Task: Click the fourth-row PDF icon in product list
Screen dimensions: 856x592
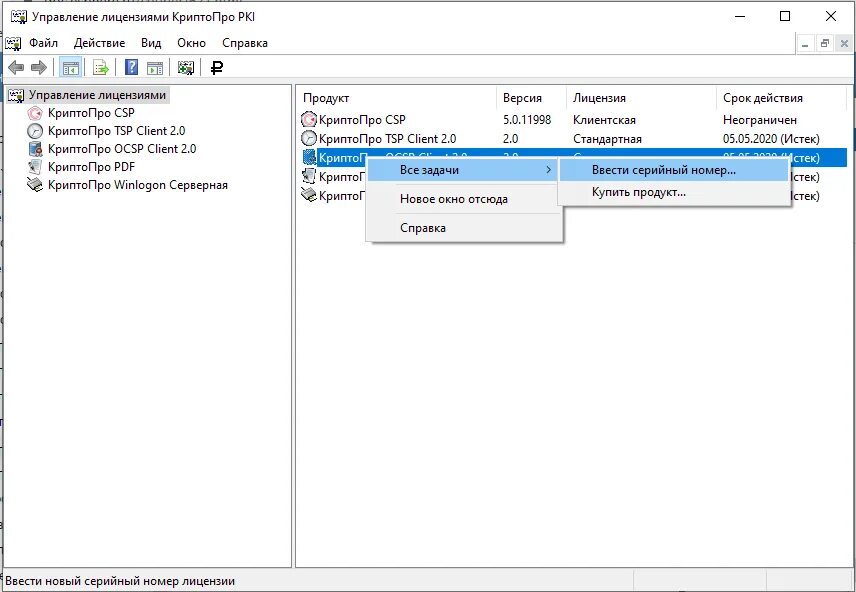Action: tap(309, 177)
